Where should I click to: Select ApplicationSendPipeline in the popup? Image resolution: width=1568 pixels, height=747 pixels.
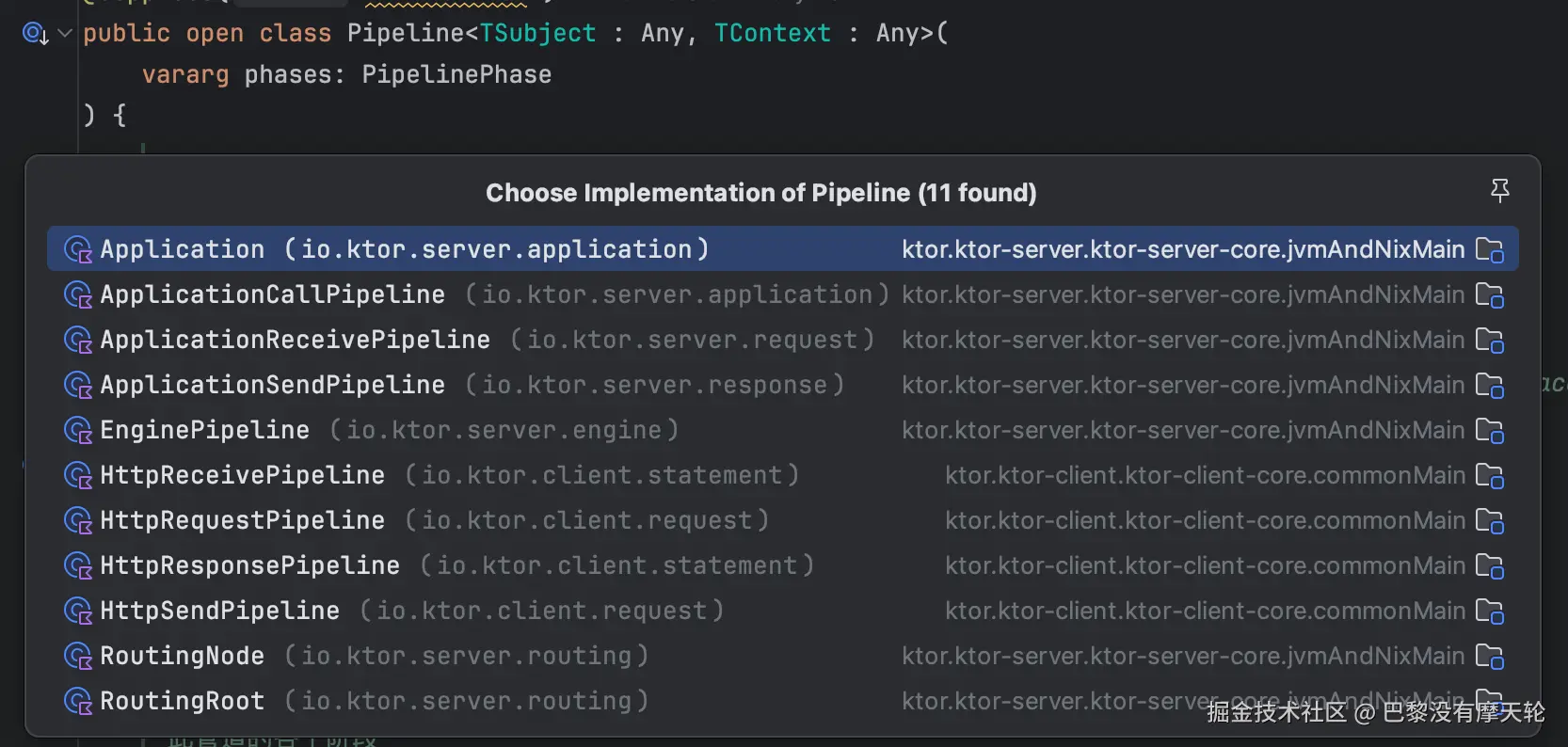click(x=272, y=385)
